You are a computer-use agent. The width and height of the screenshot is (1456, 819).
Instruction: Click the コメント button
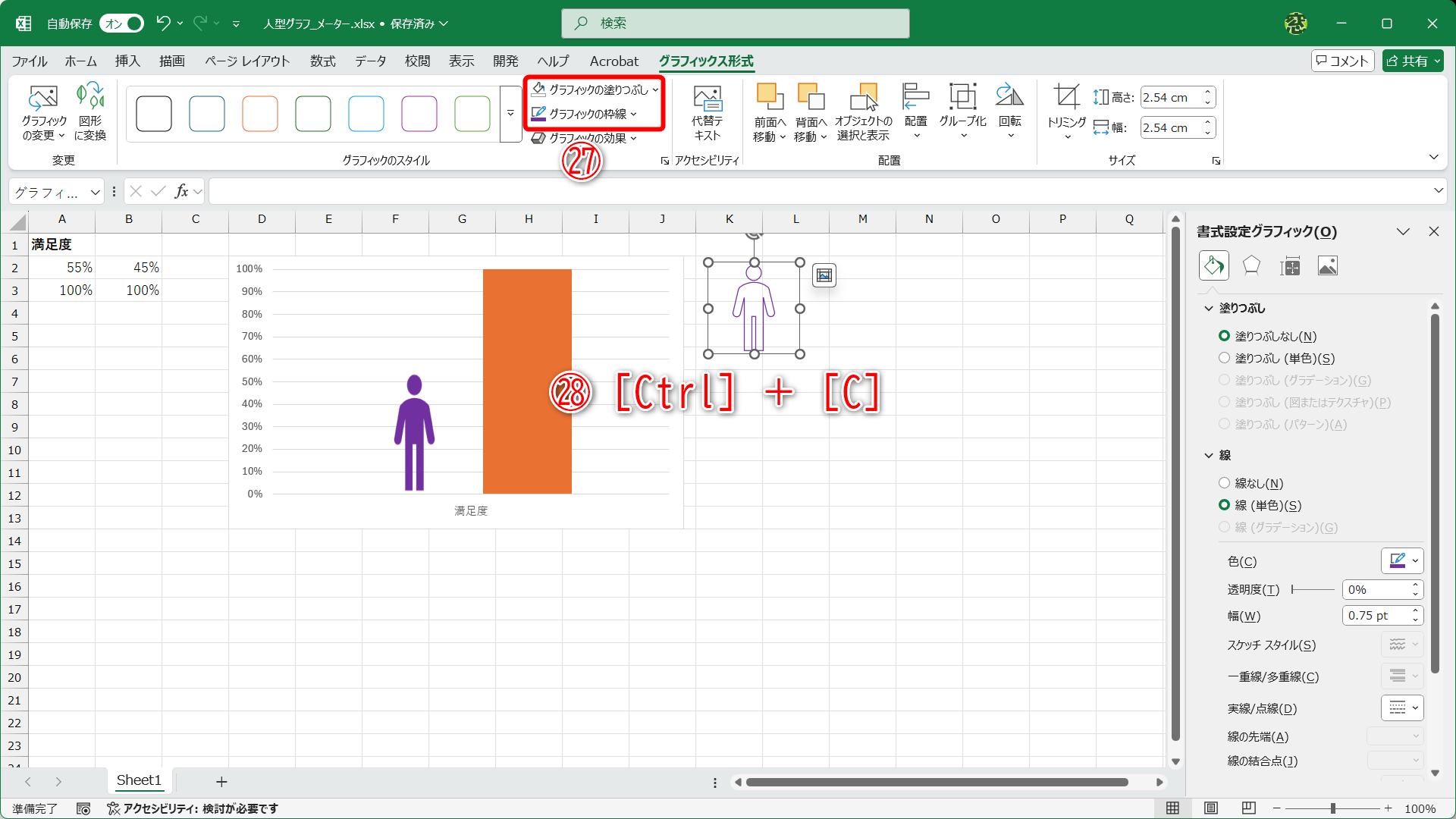coord(1342,61)
